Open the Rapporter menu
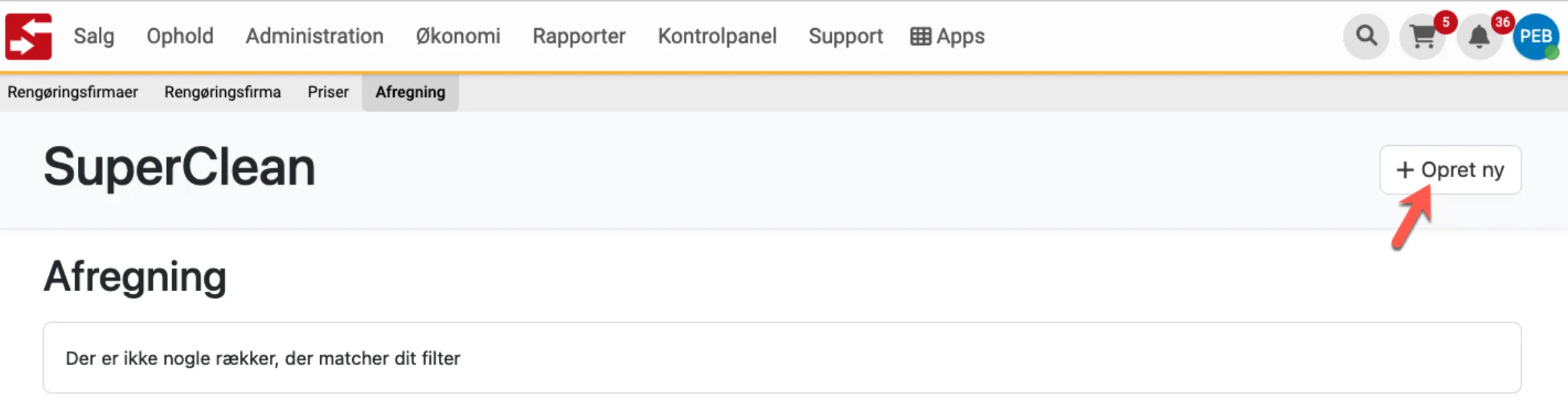The image size is (1568, 404). [579, 36]
